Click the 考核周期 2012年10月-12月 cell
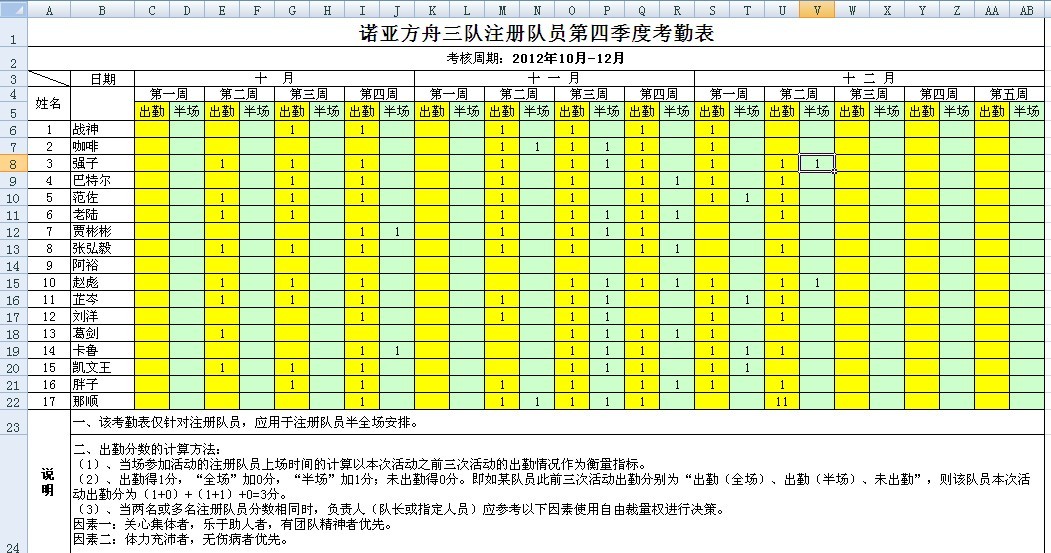This screenshot has width=1051, height=553. [536, 58]
